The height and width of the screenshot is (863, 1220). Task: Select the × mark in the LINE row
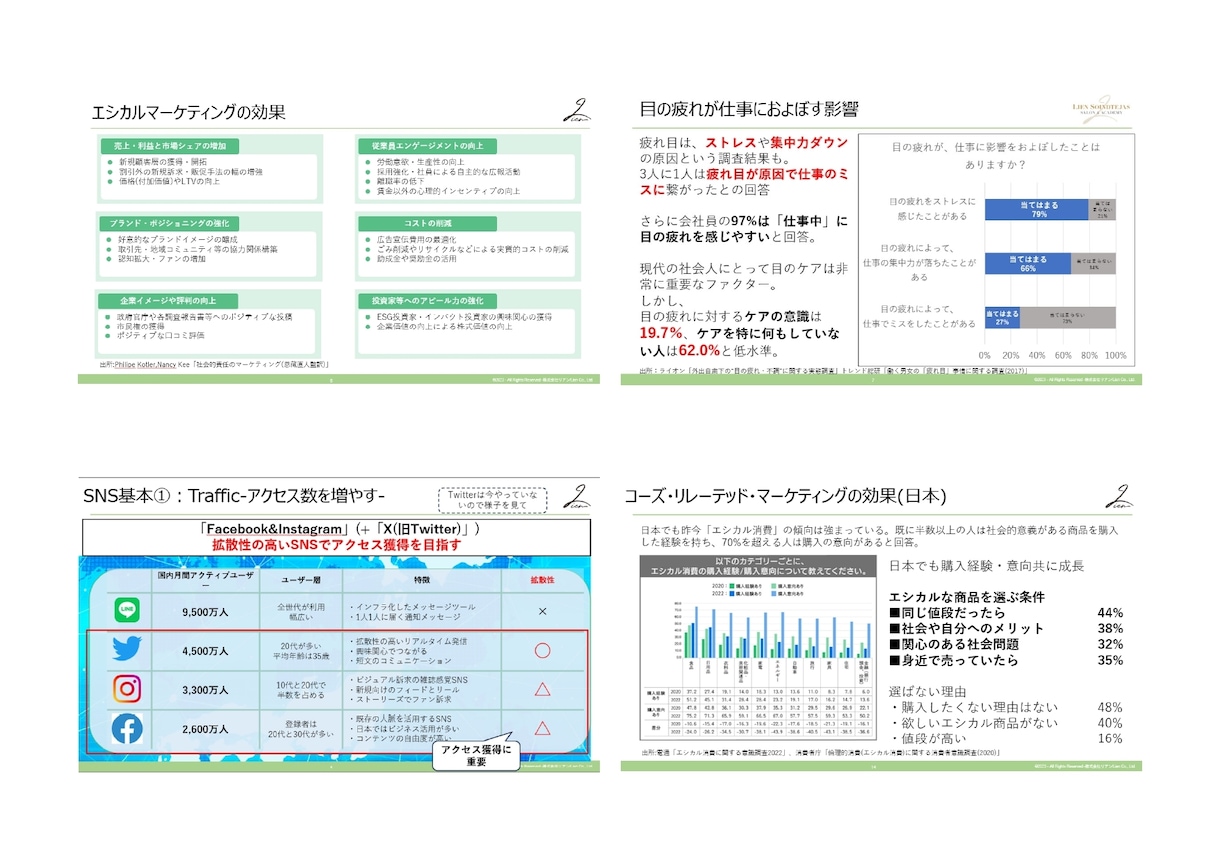[542, 610]
